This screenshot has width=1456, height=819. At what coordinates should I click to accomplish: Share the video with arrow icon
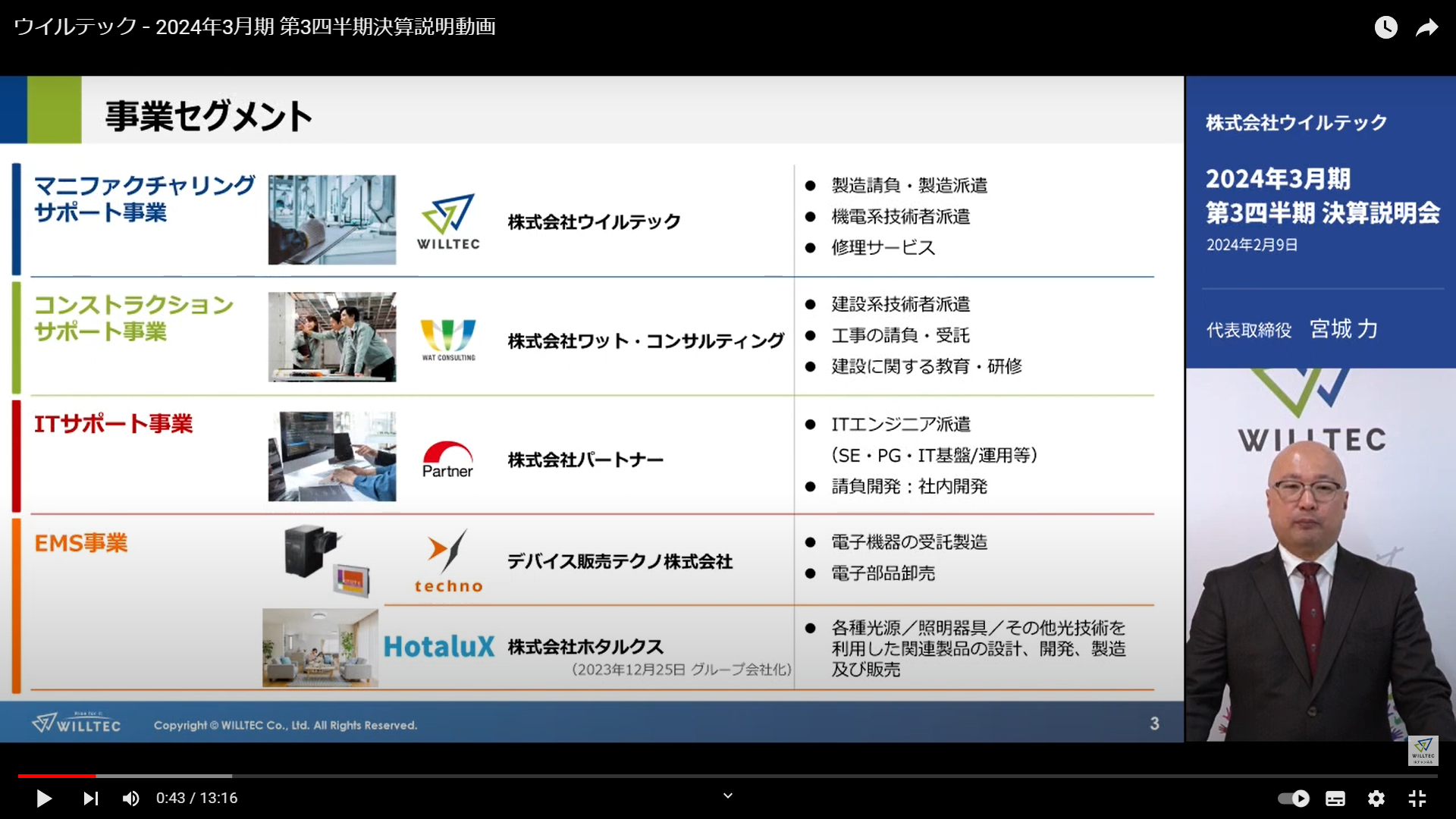click(x=1427, y=27)
